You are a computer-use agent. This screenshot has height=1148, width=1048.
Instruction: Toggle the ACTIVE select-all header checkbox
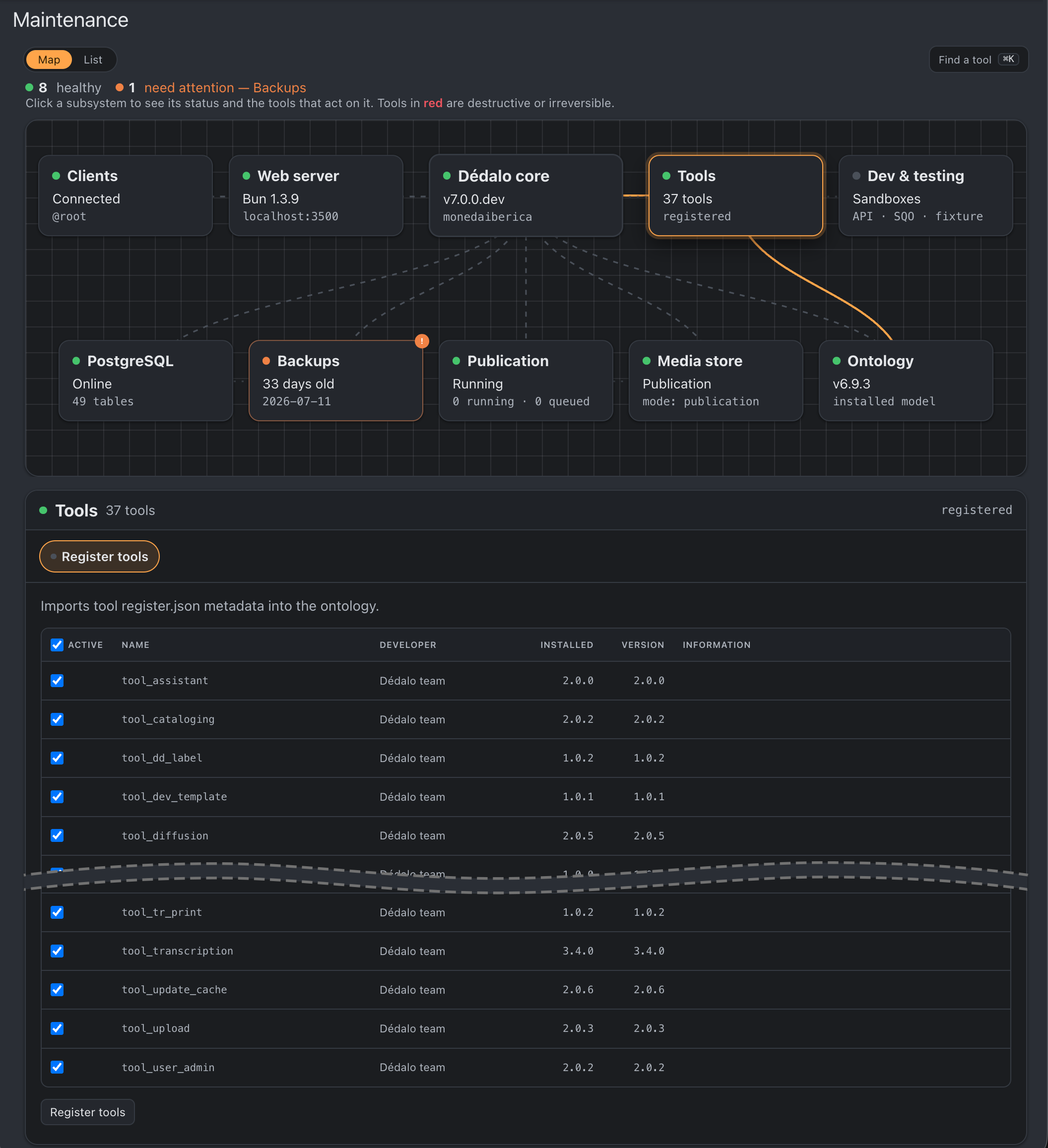57,644
